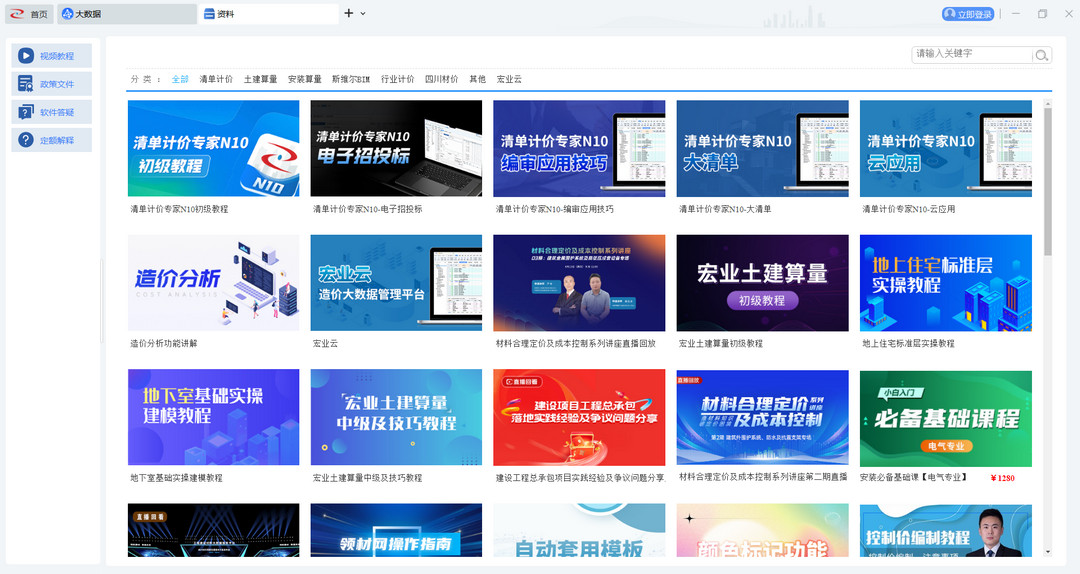Filter by 其他 category
The image size is (1080, 574).
(477, 79)
